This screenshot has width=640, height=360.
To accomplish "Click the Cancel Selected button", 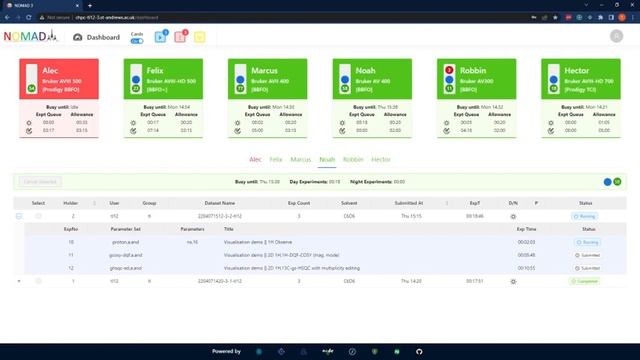I will tap(40, 182).
